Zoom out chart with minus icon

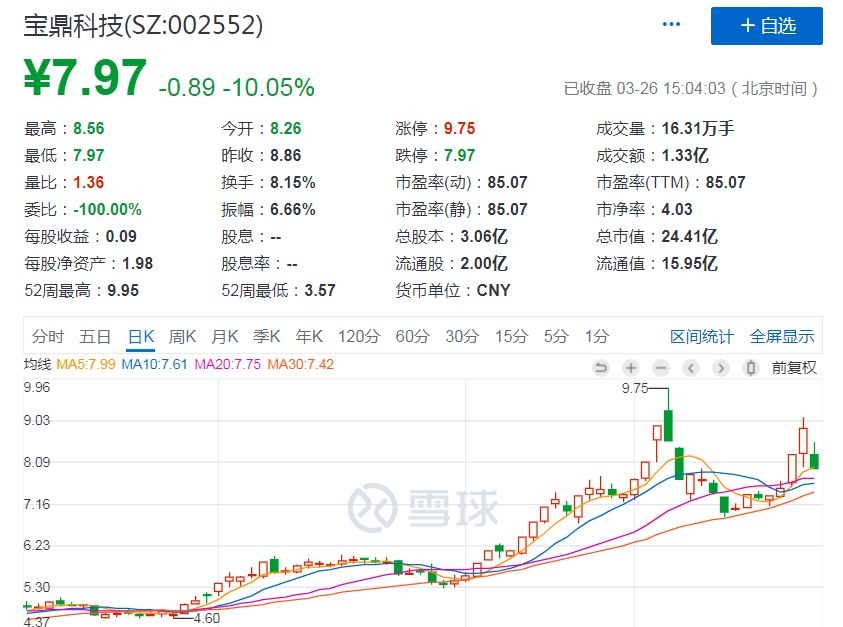point(661,368)
